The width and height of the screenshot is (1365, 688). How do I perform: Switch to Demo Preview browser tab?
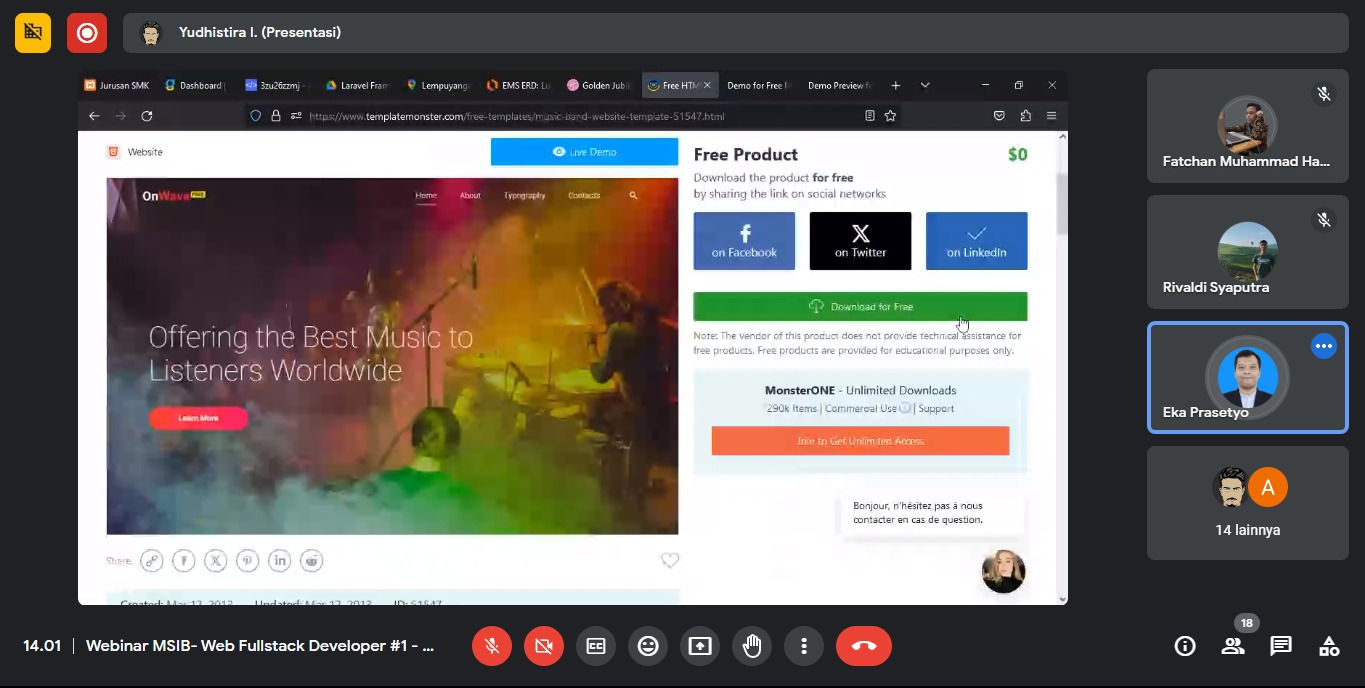(839, 86)
